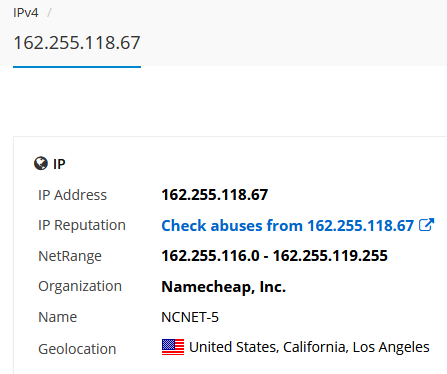Click the external link arrow icon
This screenshot has width=447, height=374.
click(x=426, y=225)
